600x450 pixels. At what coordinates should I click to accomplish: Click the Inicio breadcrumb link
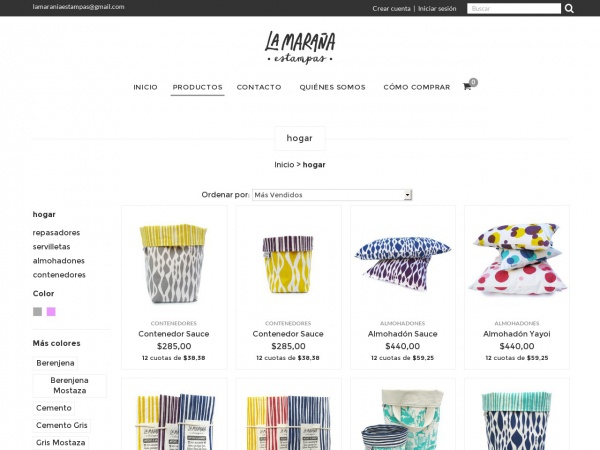tap(284, 165)
